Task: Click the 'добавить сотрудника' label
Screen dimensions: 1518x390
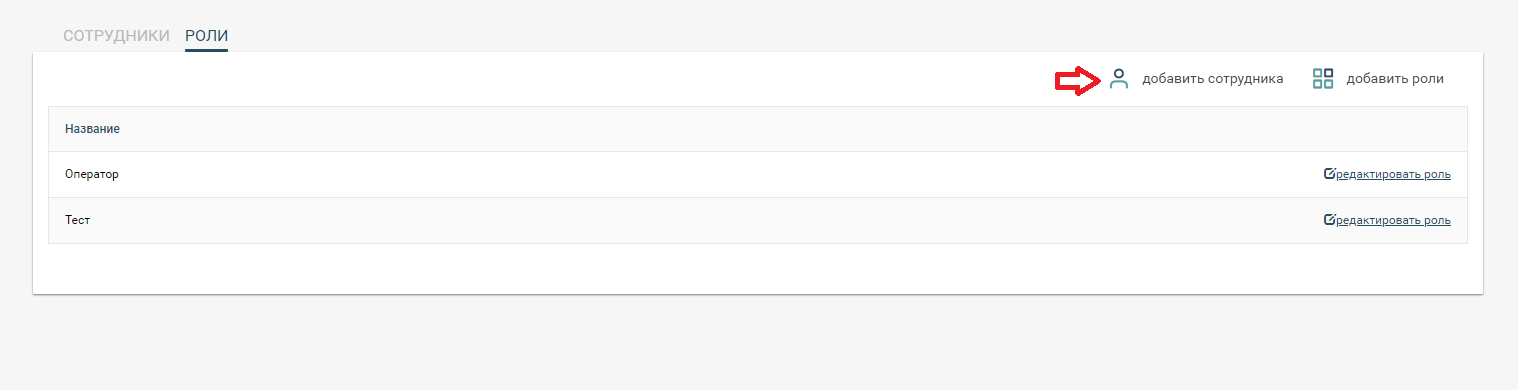Action: (1213, 79)
